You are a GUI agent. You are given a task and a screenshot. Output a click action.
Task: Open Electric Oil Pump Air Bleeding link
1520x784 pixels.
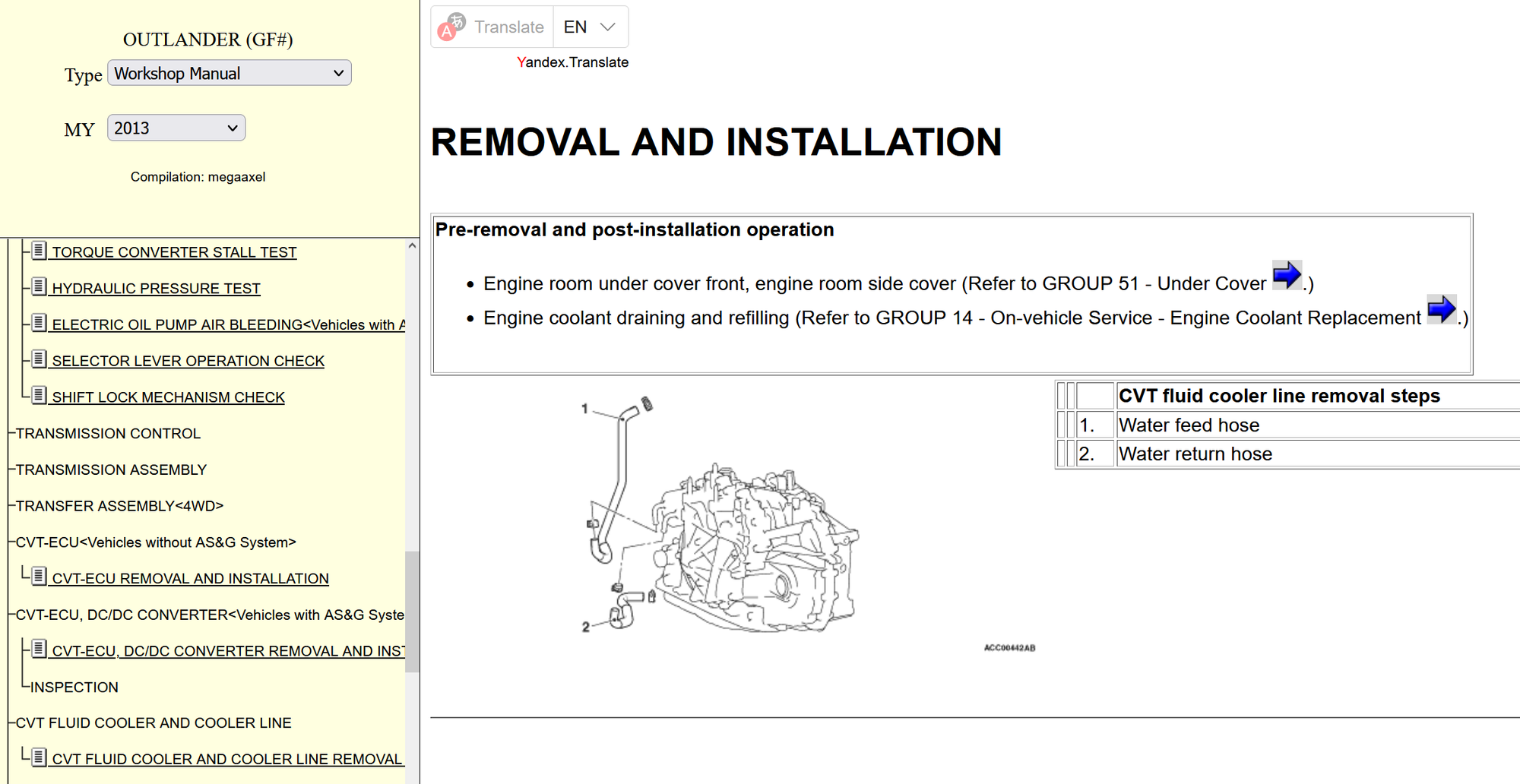[x=228, y=325]
